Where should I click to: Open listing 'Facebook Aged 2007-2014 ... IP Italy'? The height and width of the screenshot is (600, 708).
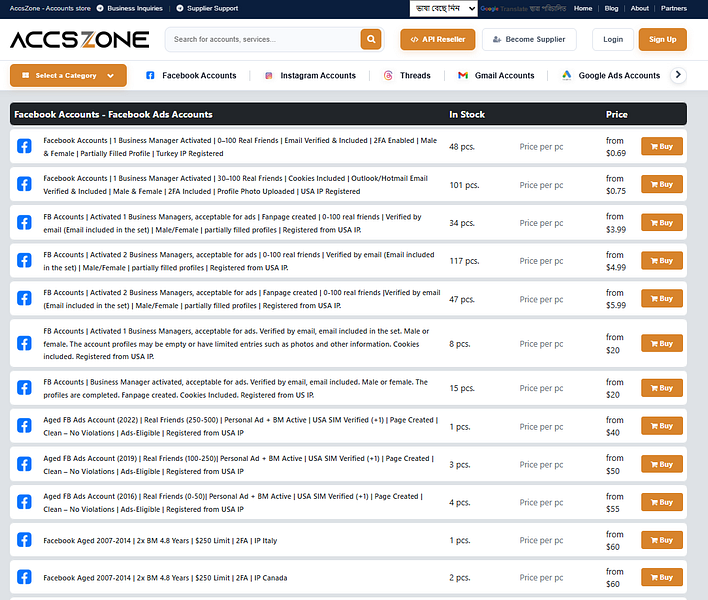[x=160, y=540]
